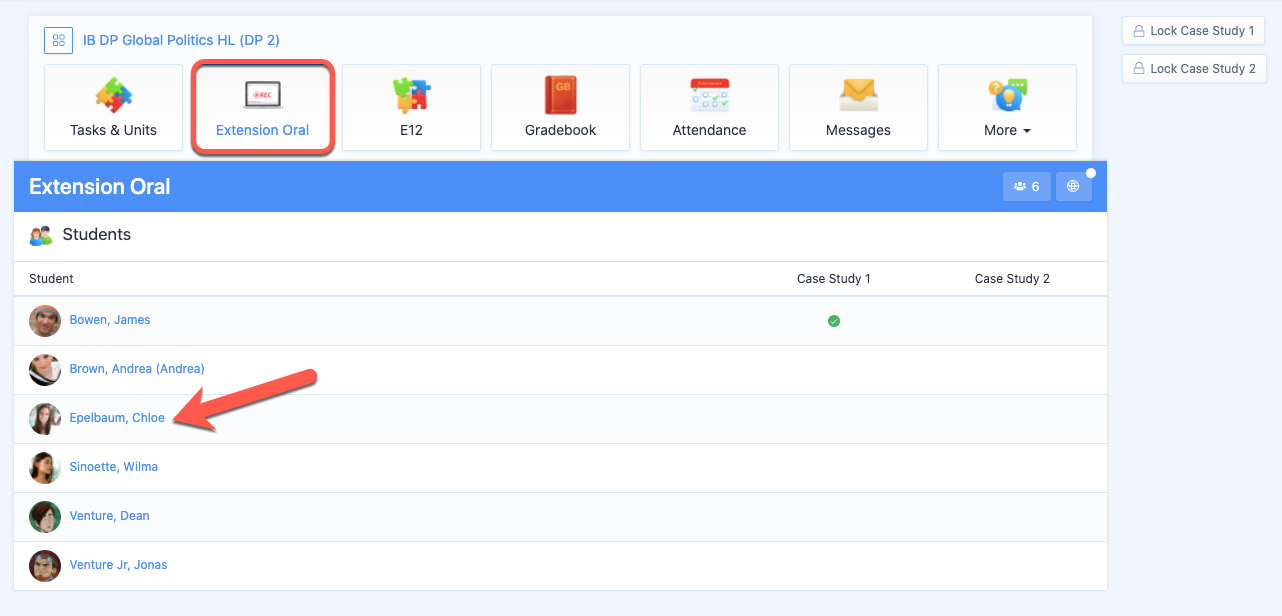The height and width of the screenshot is (616, 1282).
Task: Click the Case Study 2 column header
Action: 1012,279
